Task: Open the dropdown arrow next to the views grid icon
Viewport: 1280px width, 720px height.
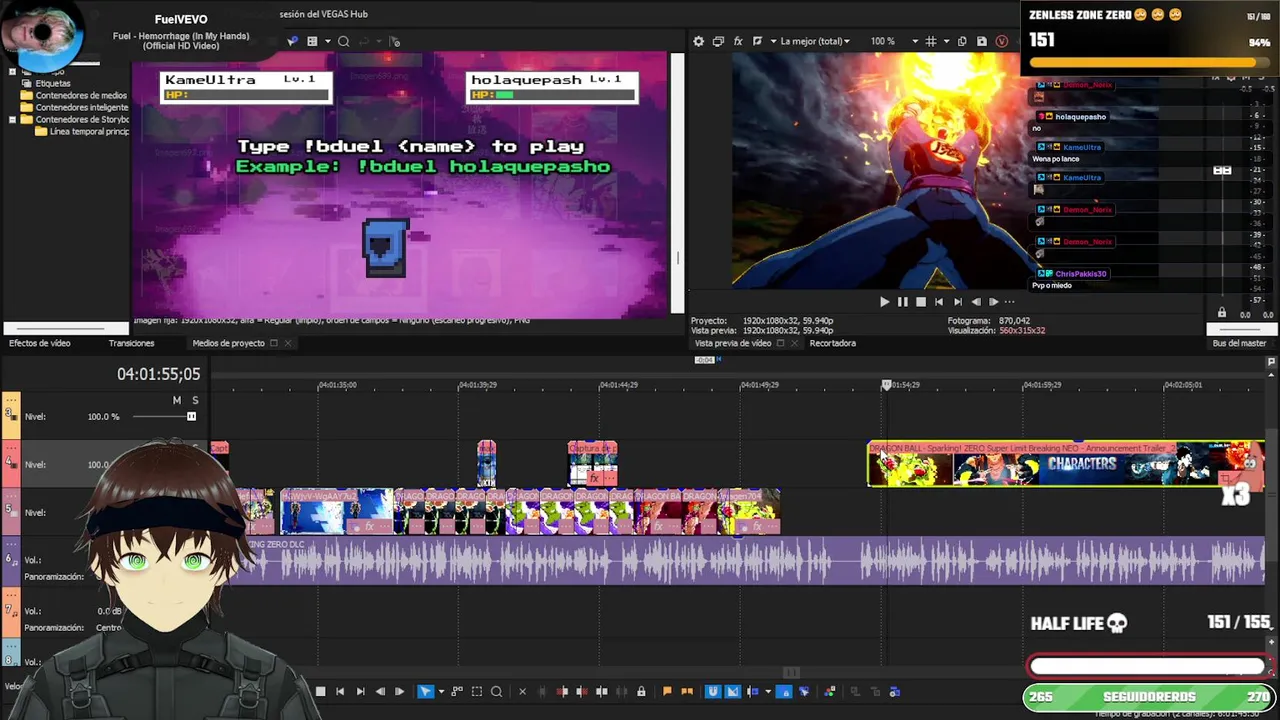Action: (x=327, y=41)
